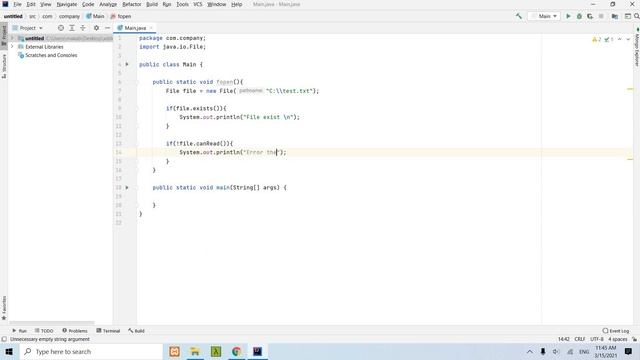The image size is (640, 360).
Task: Click the src breadcrumb in navigation bar
Action: (32, 16)
